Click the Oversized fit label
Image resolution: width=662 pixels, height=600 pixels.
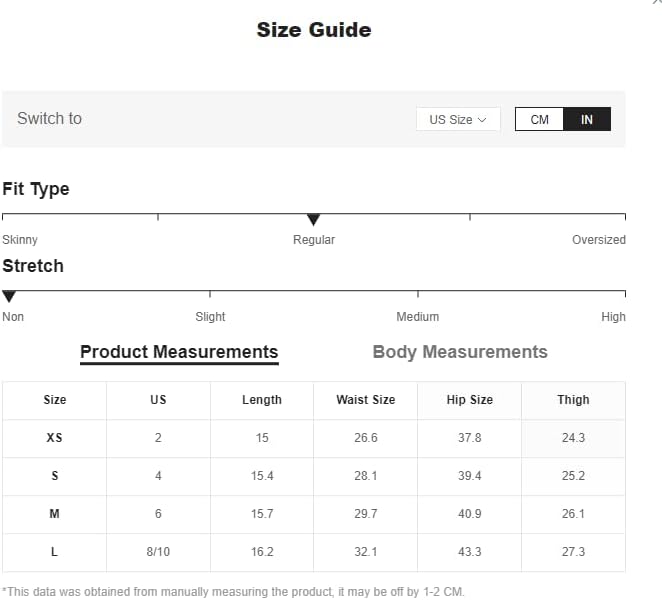pyautogui.click(x=598, y=240)
